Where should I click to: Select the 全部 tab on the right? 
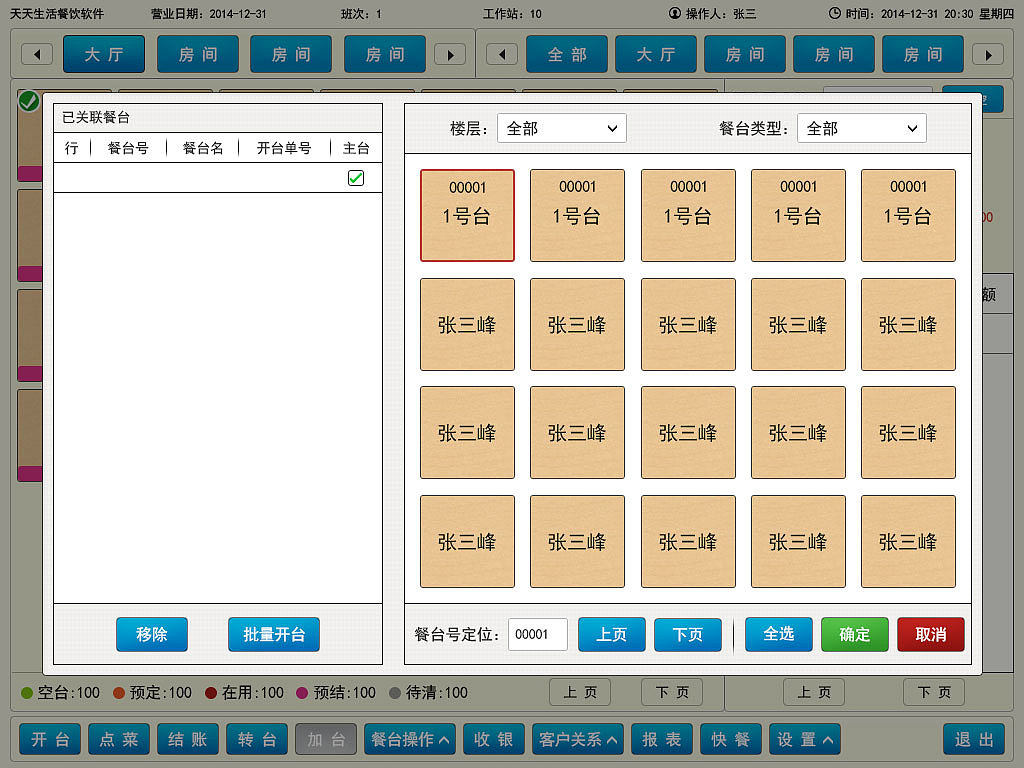click(x=567, y=54)
